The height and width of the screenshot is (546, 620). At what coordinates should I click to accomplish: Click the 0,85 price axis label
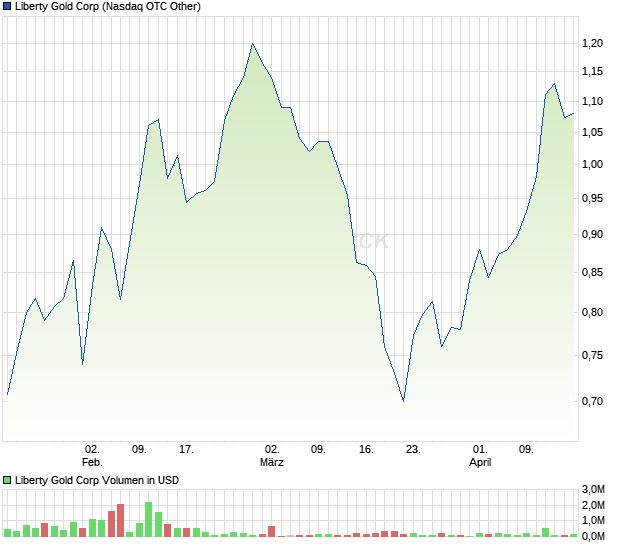[592, 272]
